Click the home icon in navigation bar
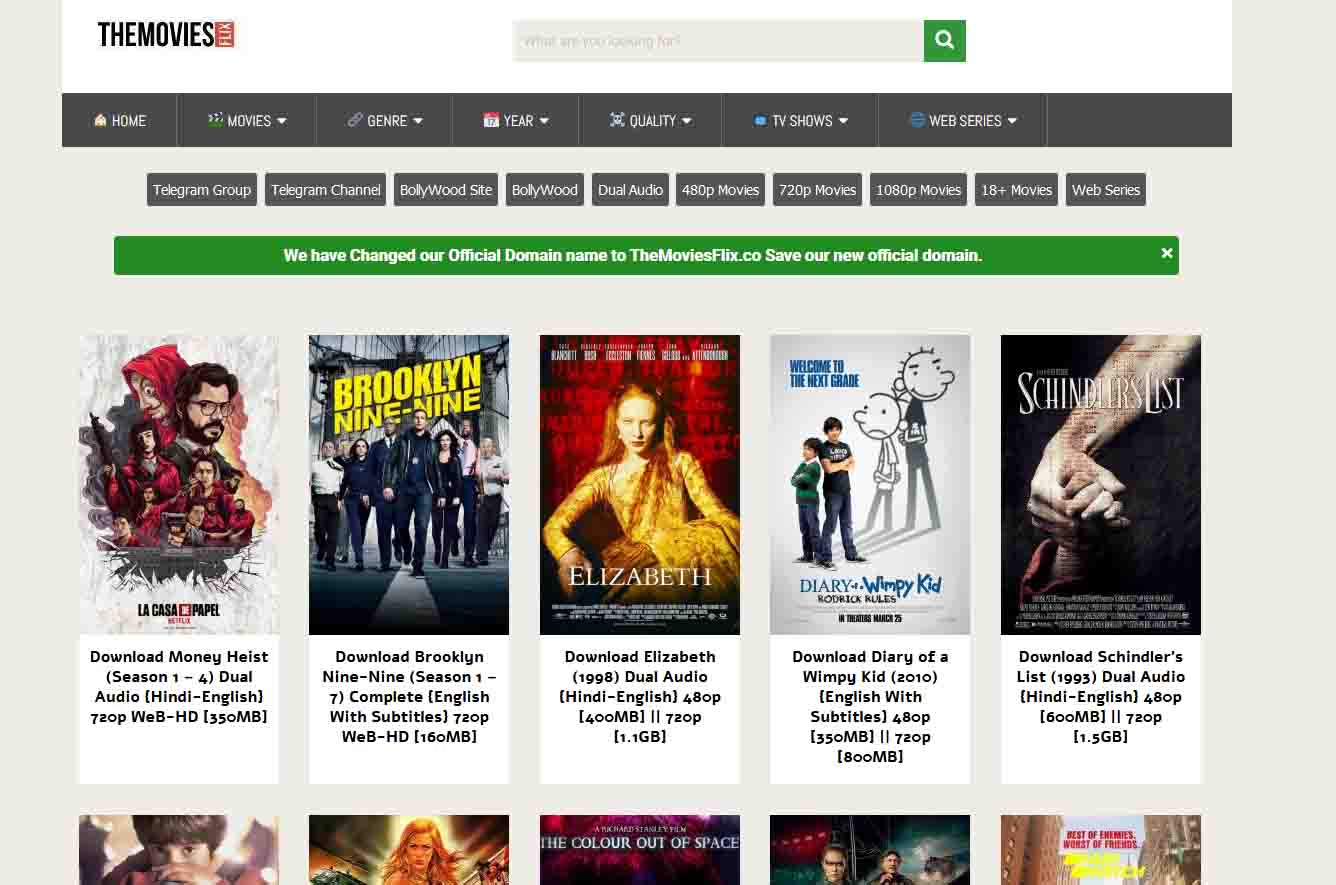The height and width of the screenshot is (885, 1336). (x=100, y=120)
